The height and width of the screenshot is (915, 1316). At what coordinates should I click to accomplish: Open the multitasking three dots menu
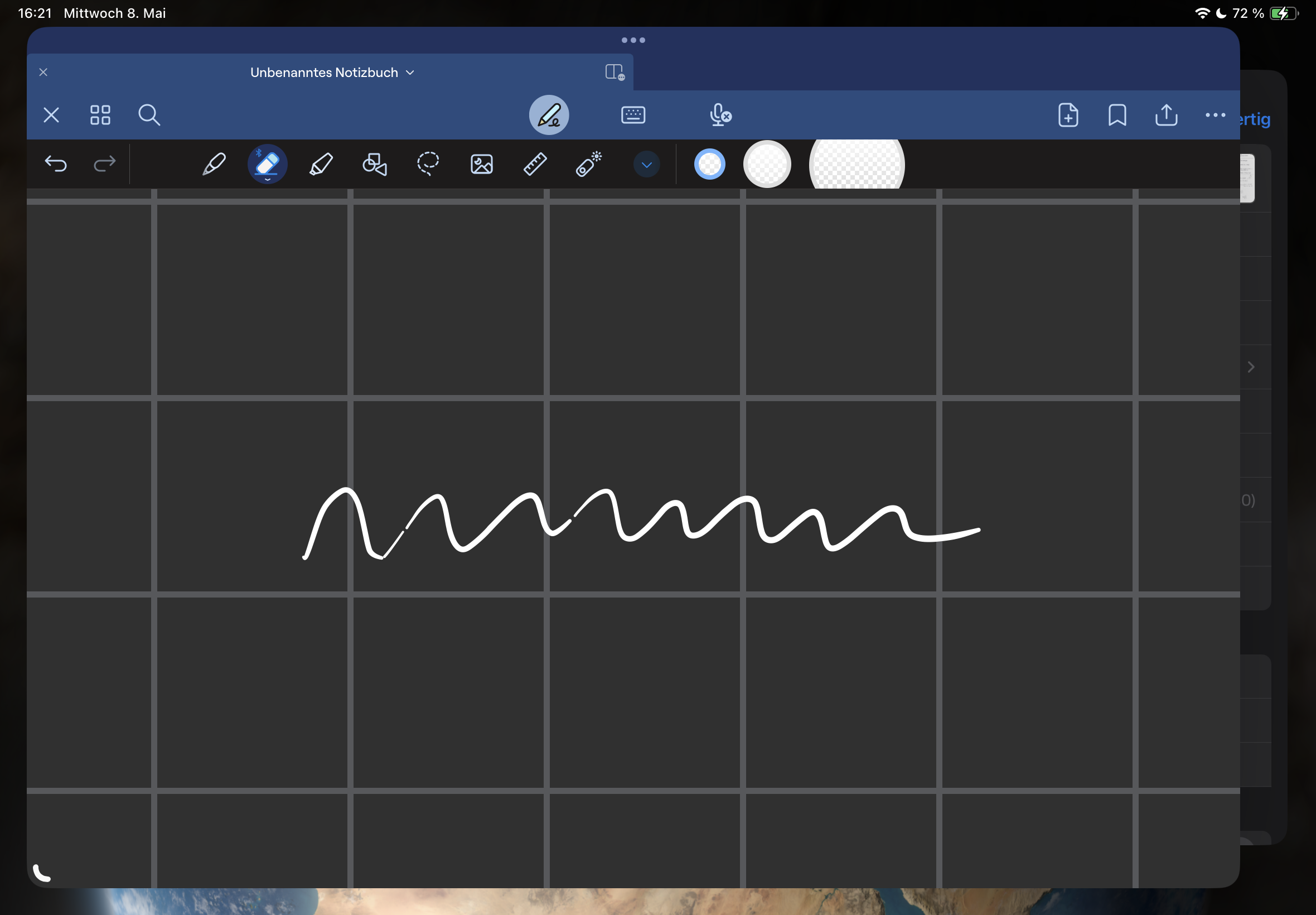633,40
